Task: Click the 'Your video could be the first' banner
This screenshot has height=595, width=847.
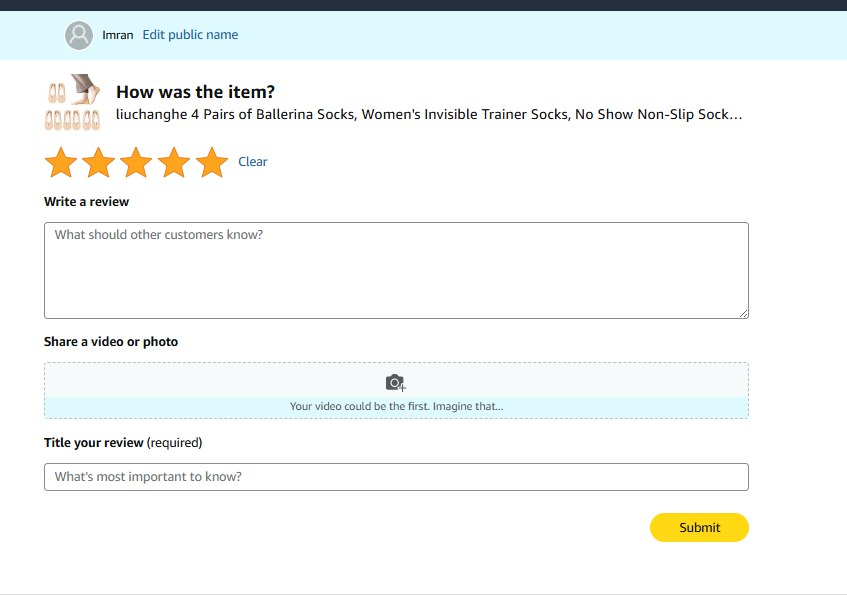Action: (396, 407)
